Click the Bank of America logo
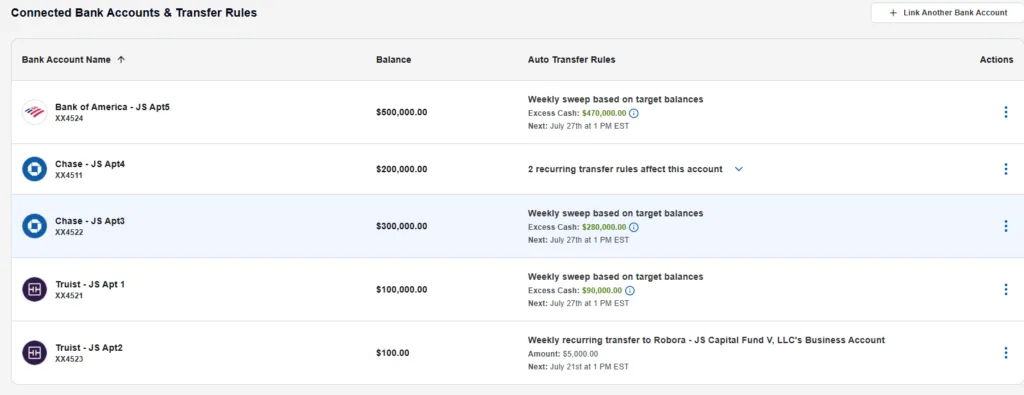The image size is (1024, 395). click(35, 112)
